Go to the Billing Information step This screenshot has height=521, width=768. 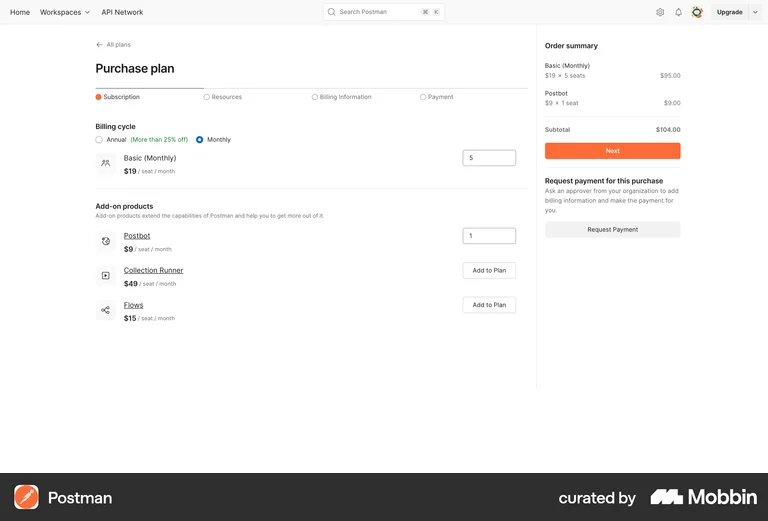pyautogui.click(x=342, y=97)
